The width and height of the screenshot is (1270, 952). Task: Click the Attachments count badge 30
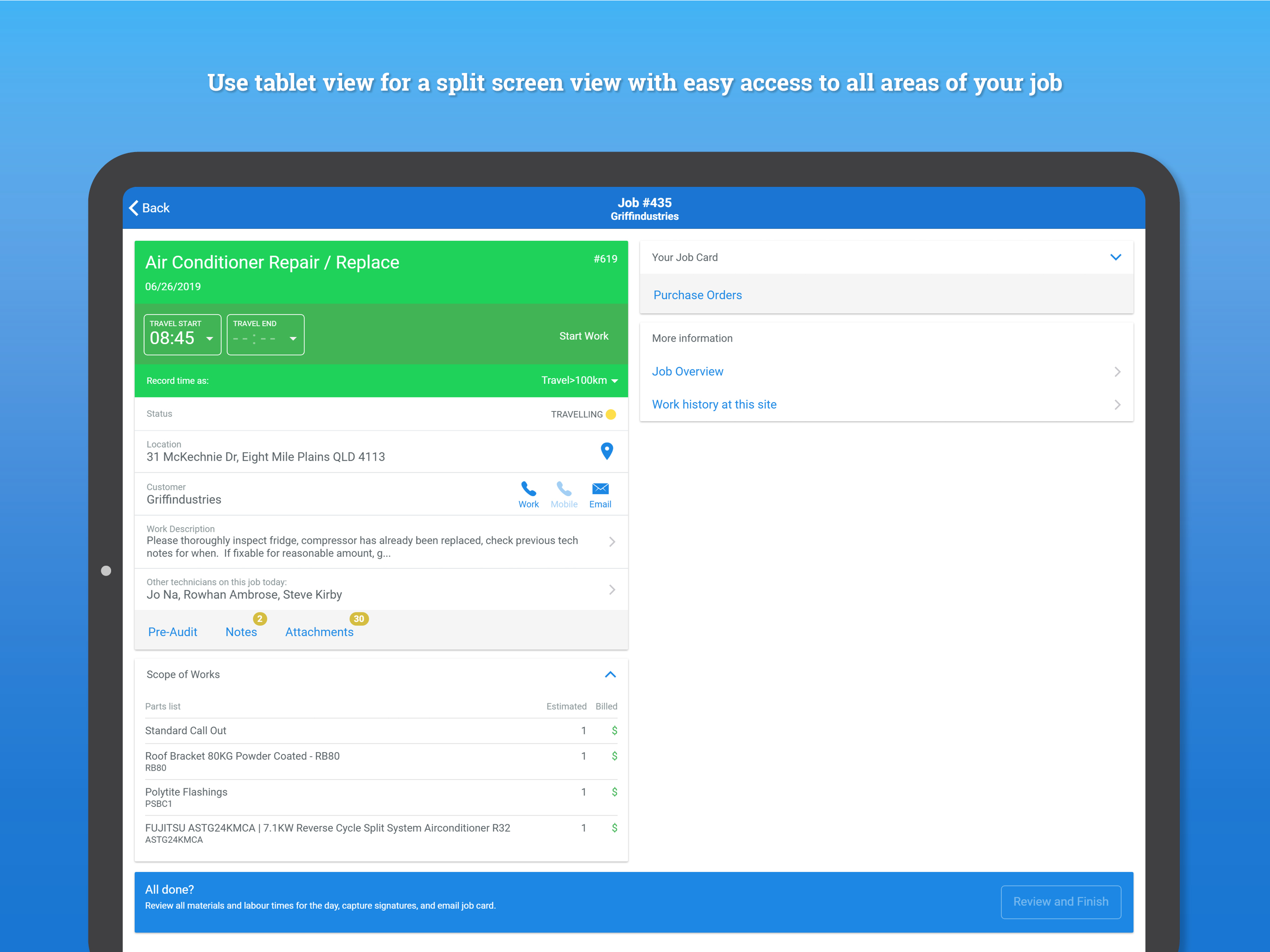coord(359,619)
